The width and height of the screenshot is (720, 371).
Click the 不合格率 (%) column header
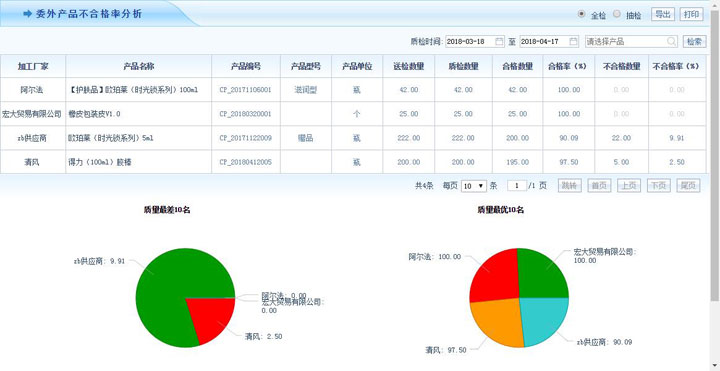(677, 66)
